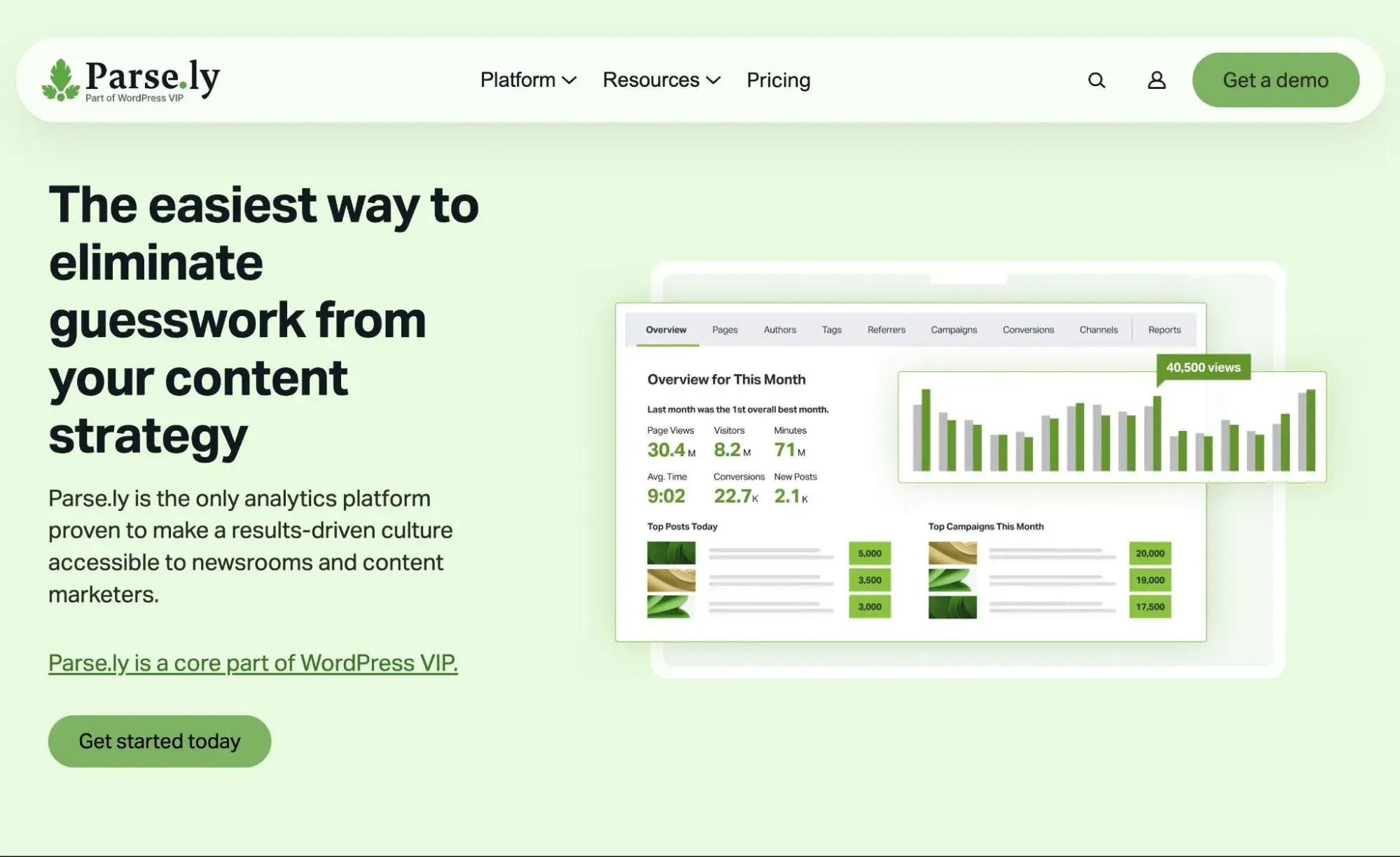1400x857 pixels.
Task: Click the 20,000 campaign count badge
Action: coord(1150,554)
